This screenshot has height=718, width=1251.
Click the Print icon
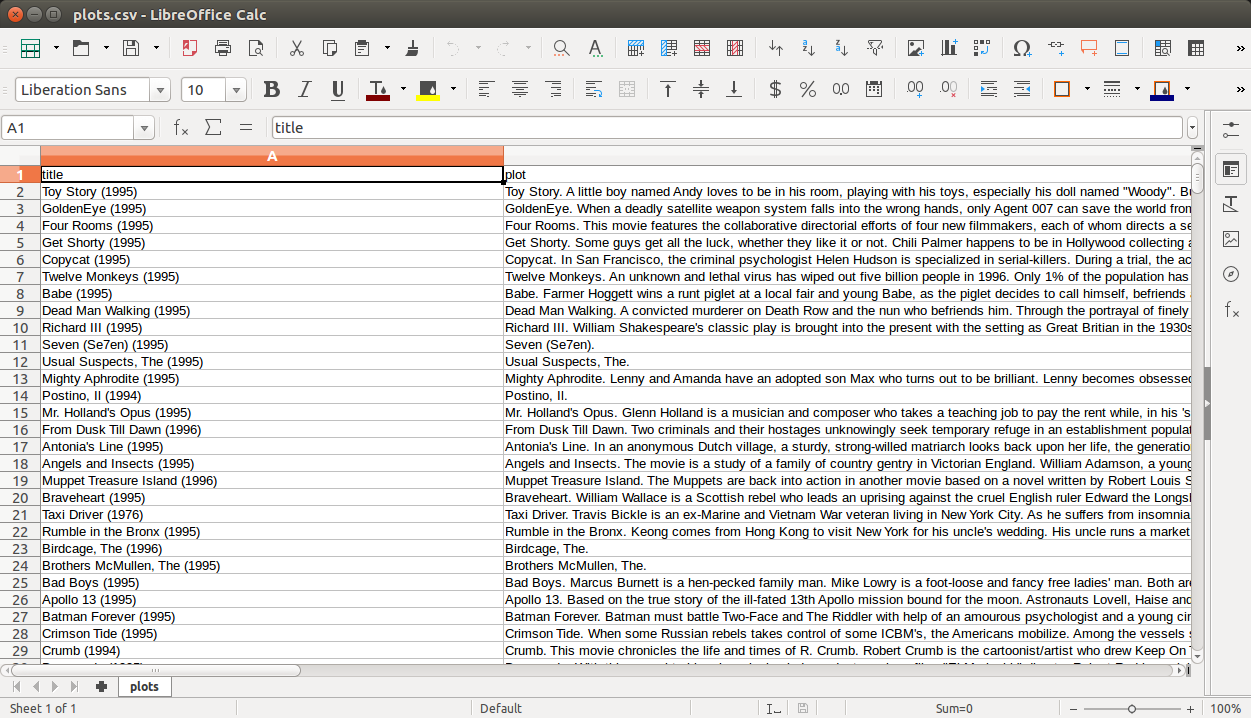pos(223,48)
